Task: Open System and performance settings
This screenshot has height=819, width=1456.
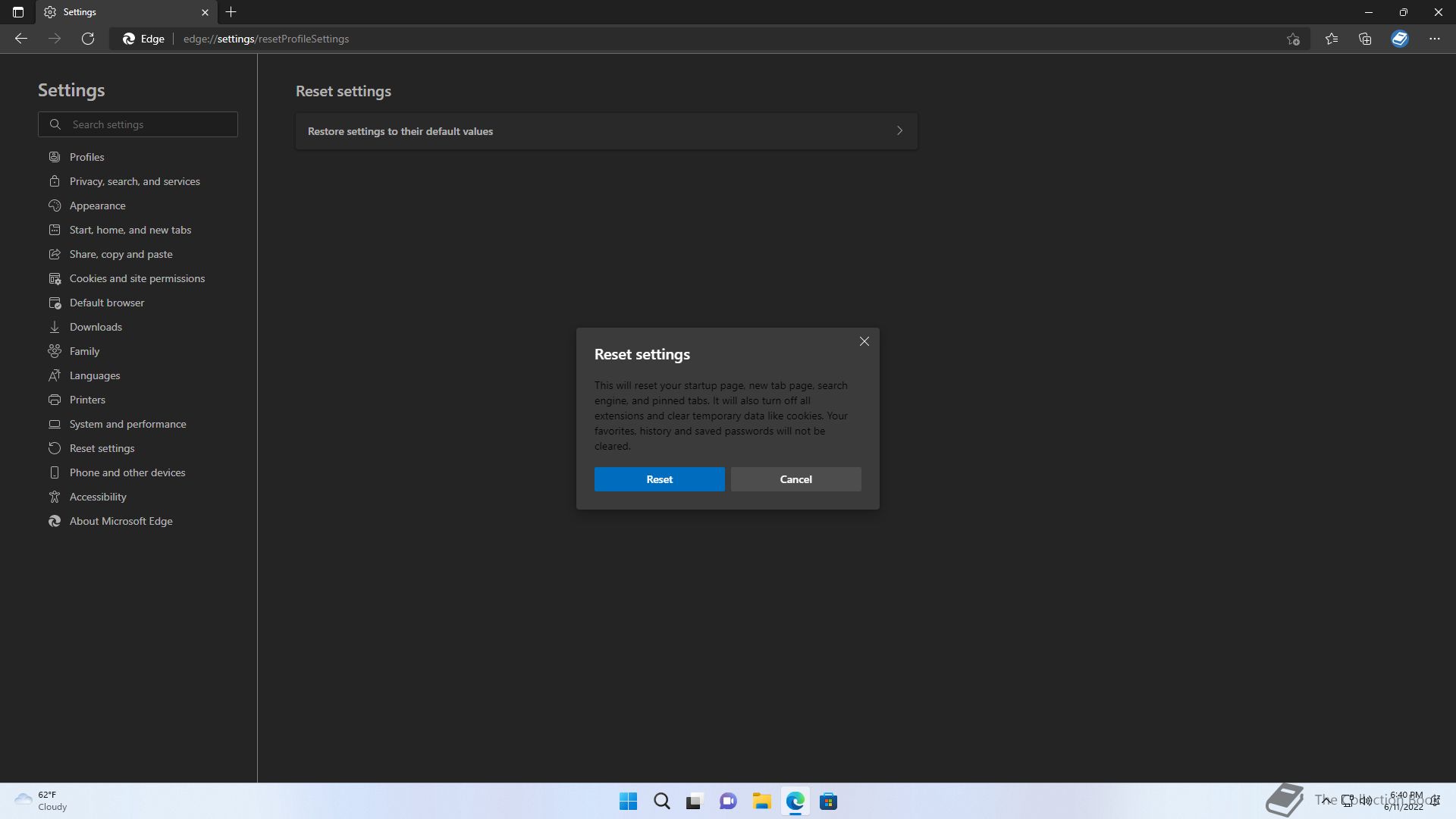Action: [127, 424]
